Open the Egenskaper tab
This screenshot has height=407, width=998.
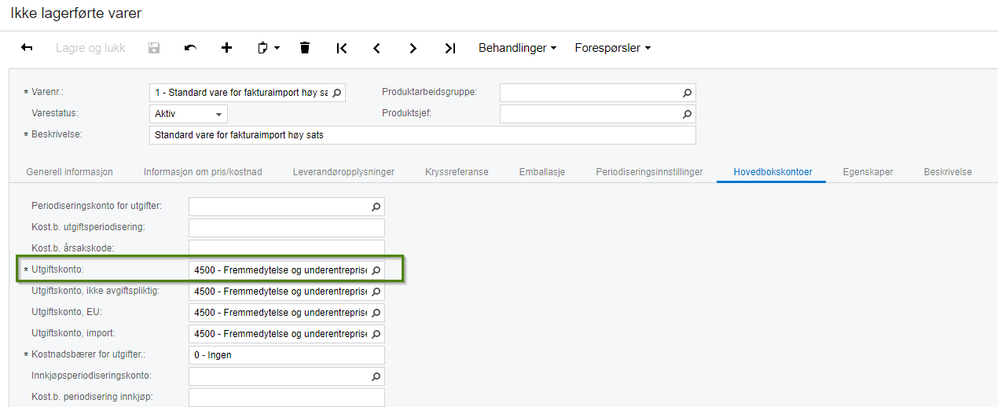tap(868, 172)
